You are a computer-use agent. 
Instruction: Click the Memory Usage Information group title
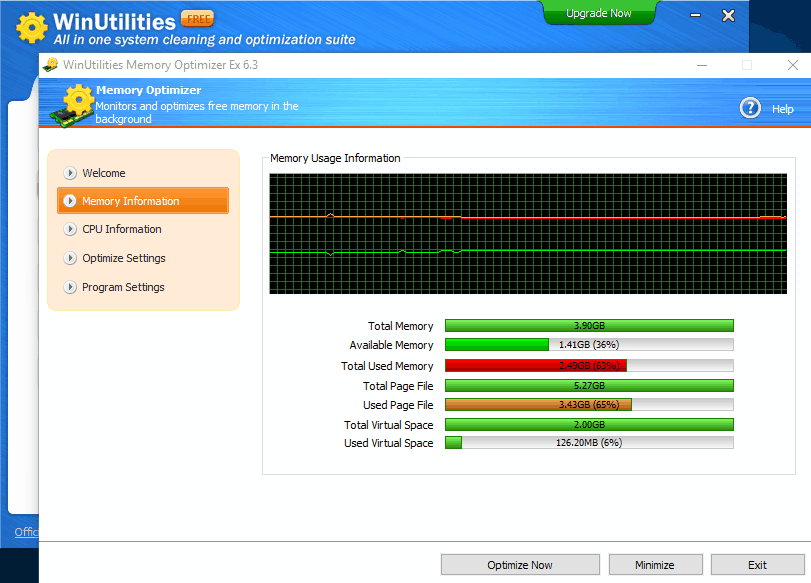pyautogui.click(x=335, y=158)
